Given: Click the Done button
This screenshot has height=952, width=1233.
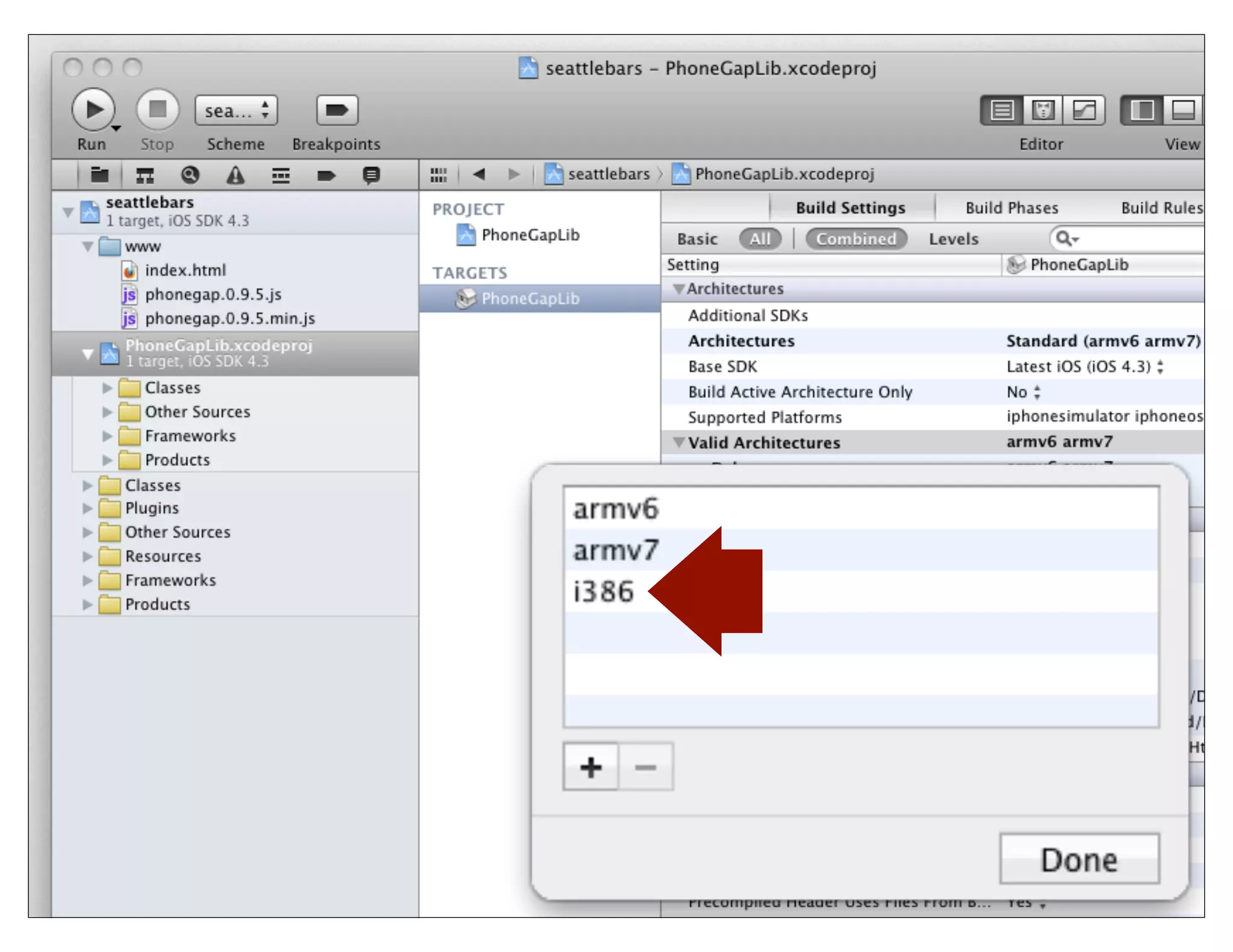Looking at the screenshot, I should pyautogui.click(x=1079, y=859).
